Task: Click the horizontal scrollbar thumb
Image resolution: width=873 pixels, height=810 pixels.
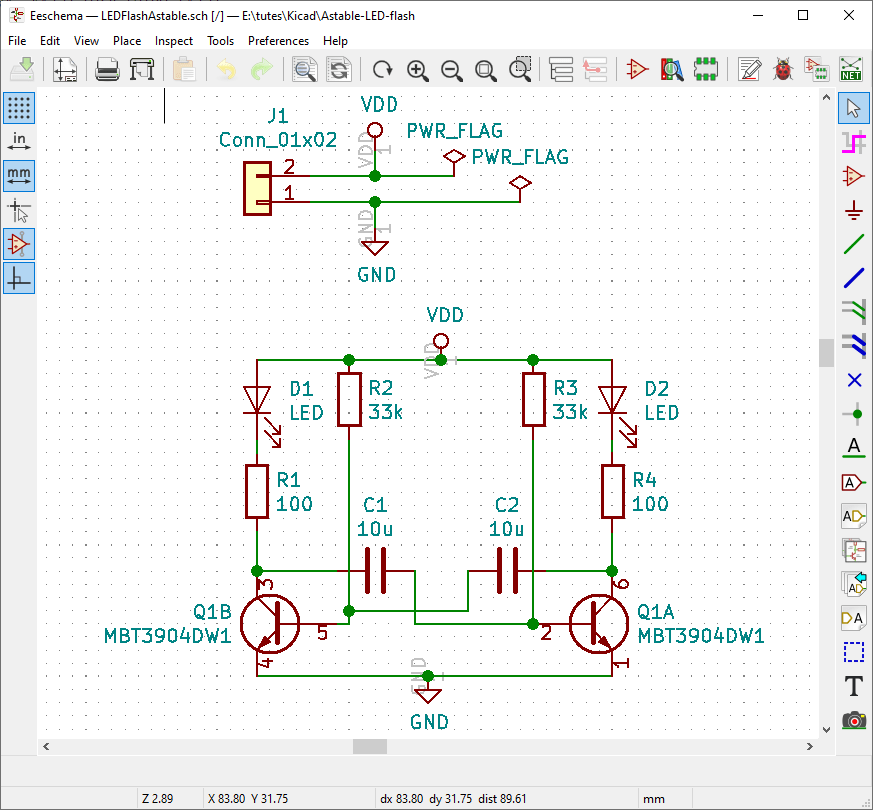Action: tap(370, 747)
